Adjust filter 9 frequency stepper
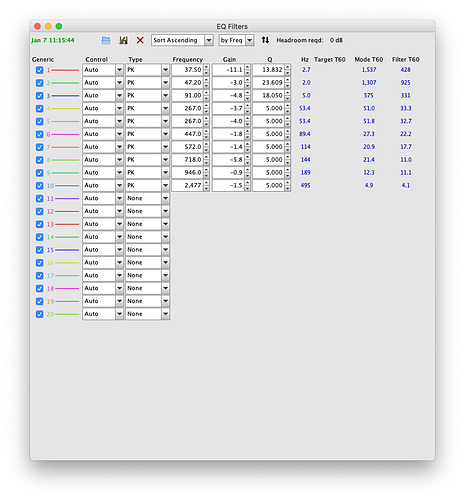The image size is (465, 500). tap(207, 173)
